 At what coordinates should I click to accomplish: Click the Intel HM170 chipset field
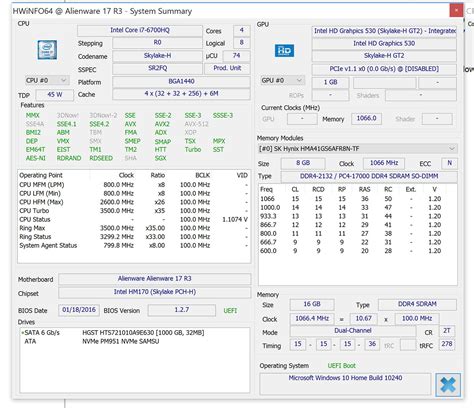(x=154, y=292)
